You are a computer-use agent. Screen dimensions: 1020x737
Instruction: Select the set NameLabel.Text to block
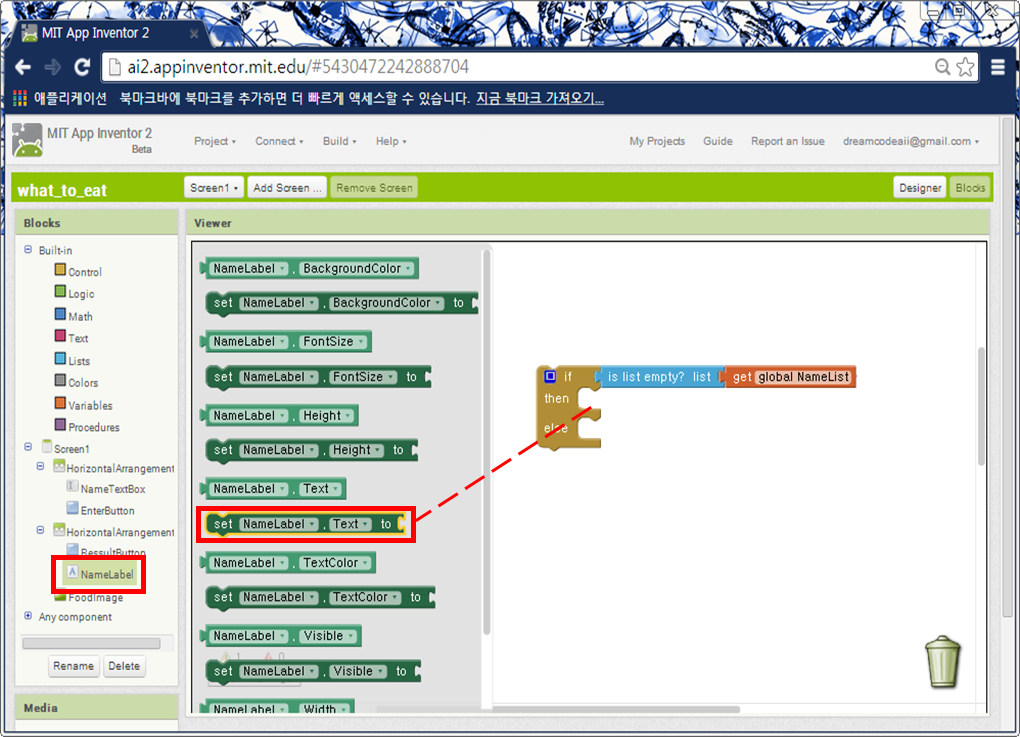click(x=305, y=524)
